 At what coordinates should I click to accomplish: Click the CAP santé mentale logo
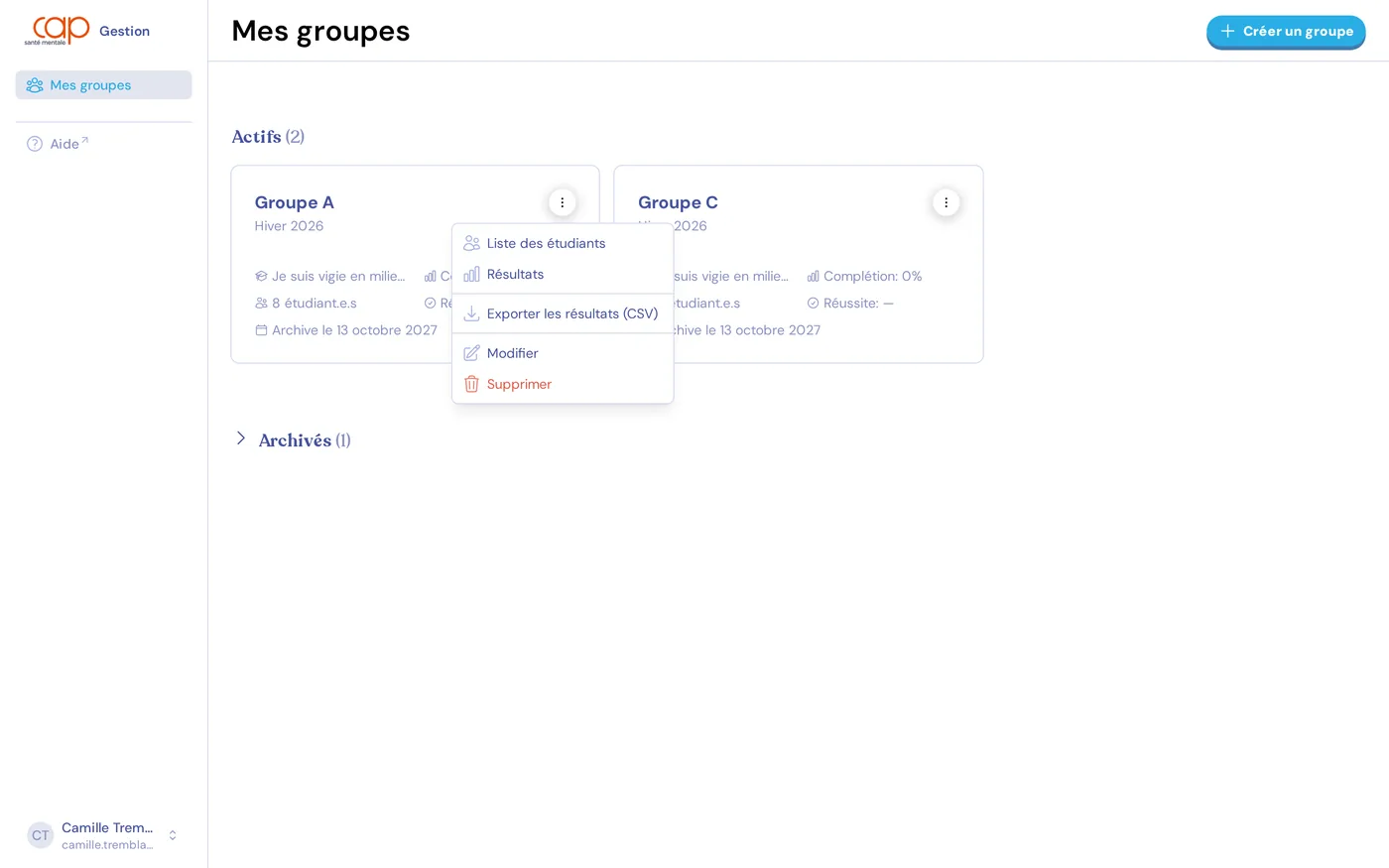[x=57, y=31]
